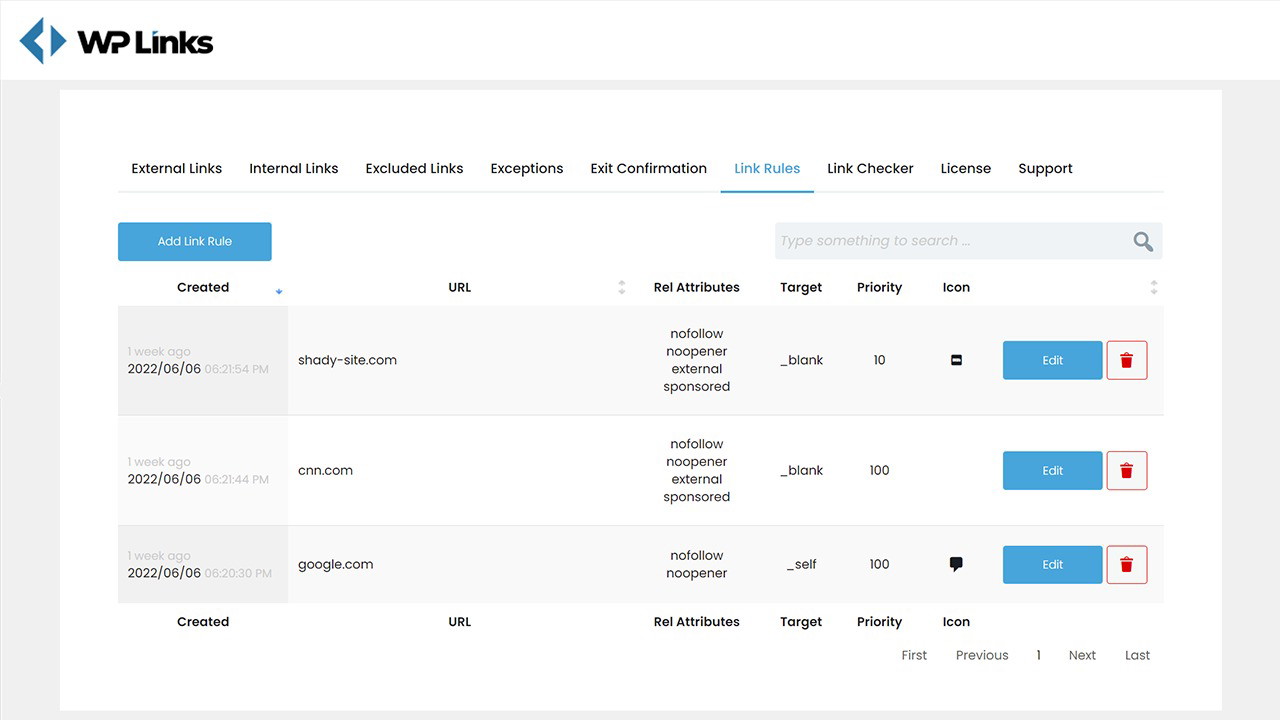Click the WP Links logo icon
1280x720 pixels.
click(x=42, y=40)
